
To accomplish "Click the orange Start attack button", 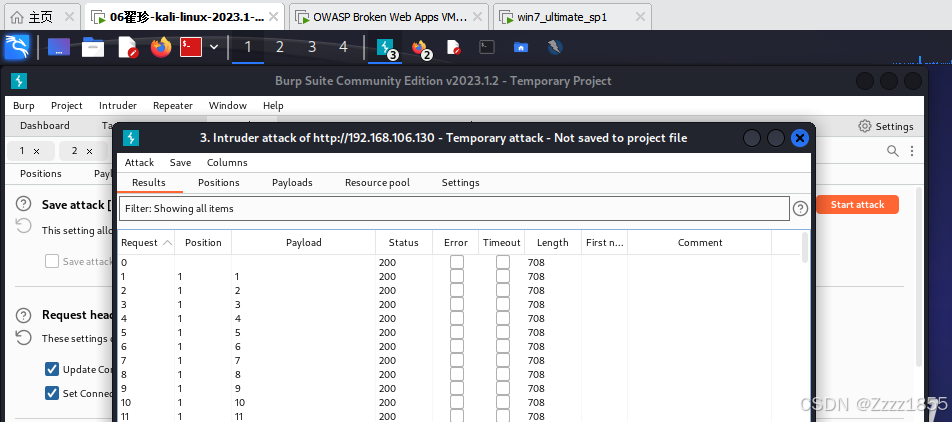I will [x=857, y=205].
